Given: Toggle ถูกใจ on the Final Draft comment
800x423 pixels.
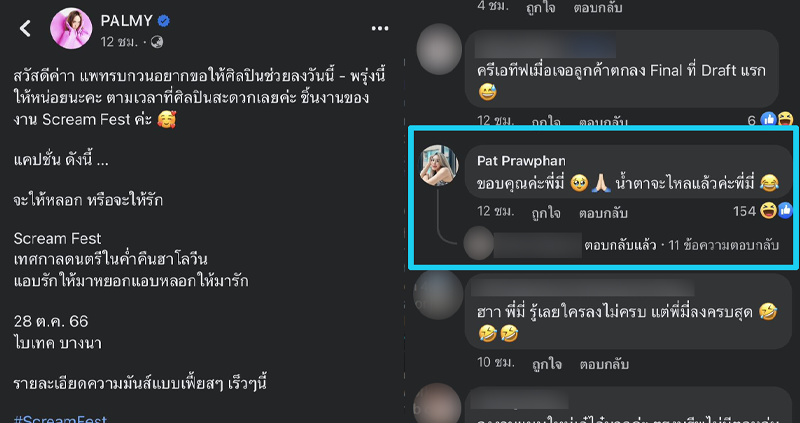Looking at the screenshot, I should pyautogui.click(x=546, y=122).
